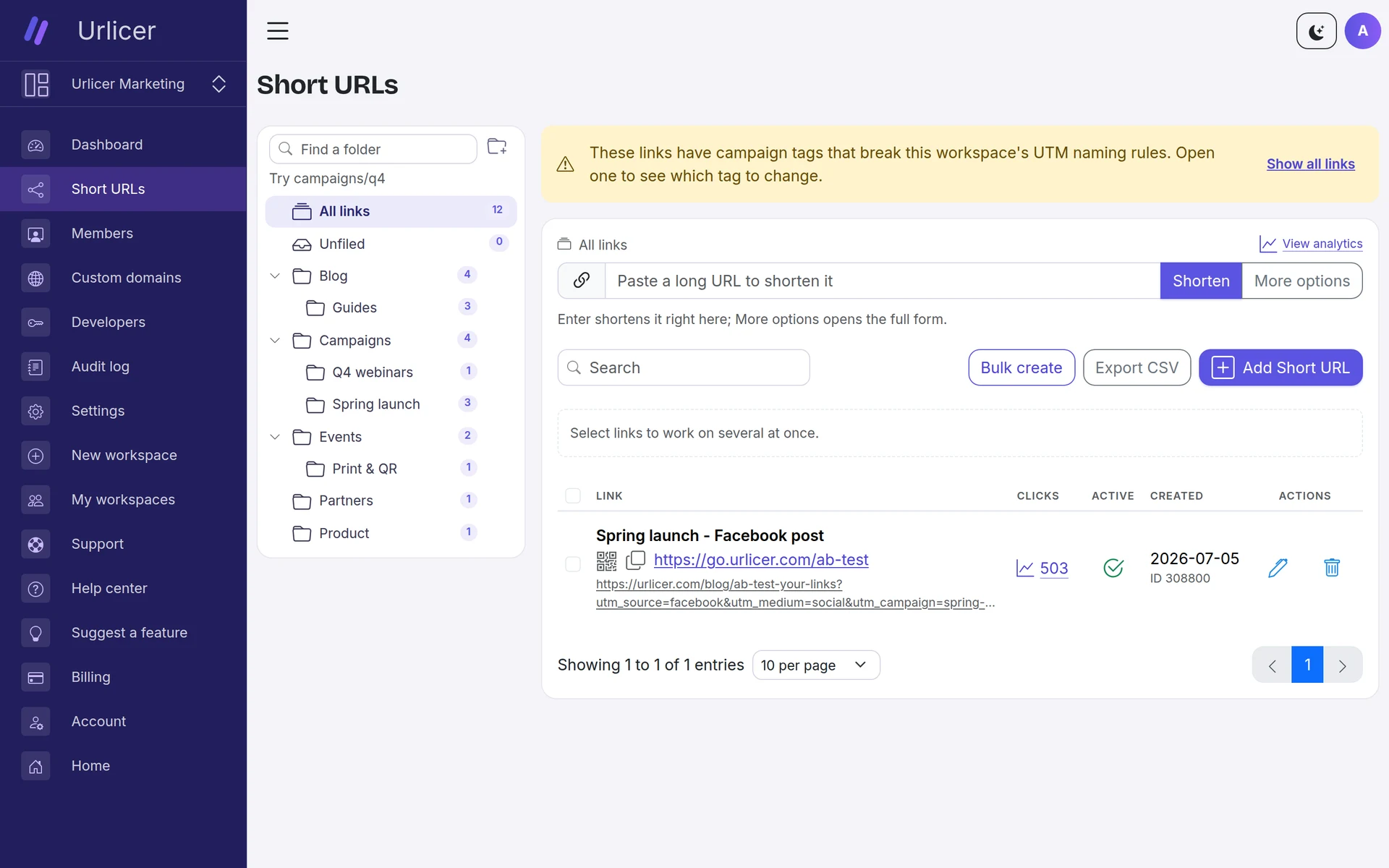
Task: Open Billing in the sidebar
Action: (x=123, y=677)
